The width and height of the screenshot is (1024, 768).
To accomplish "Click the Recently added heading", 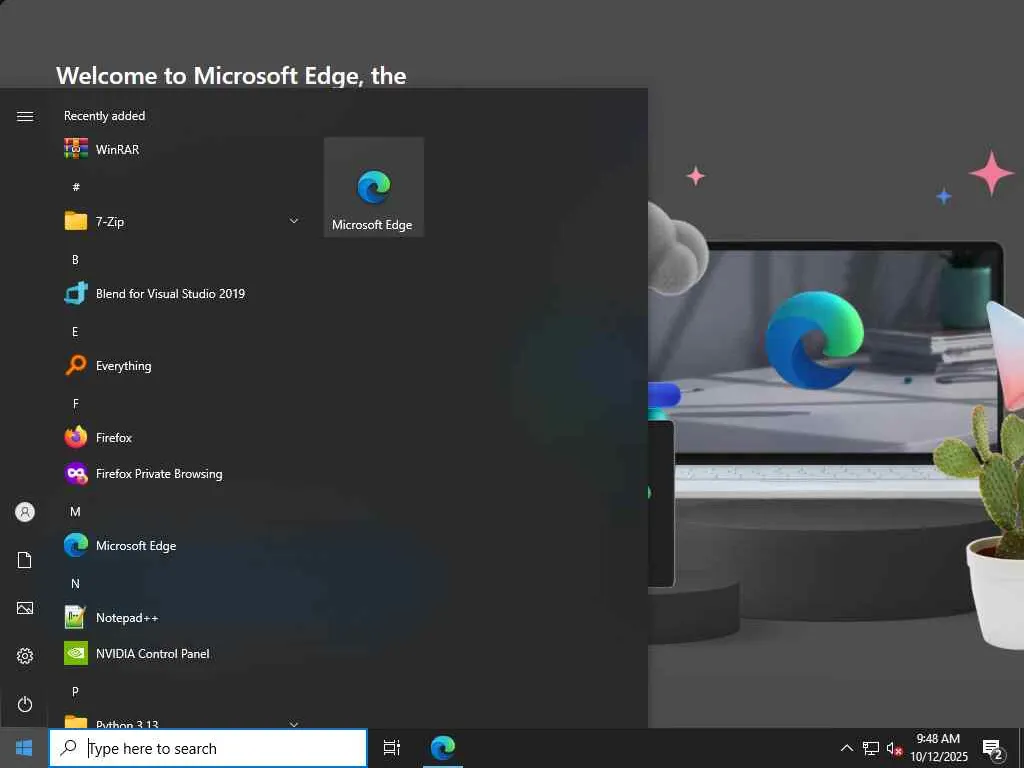I will (x=104, y=116).
